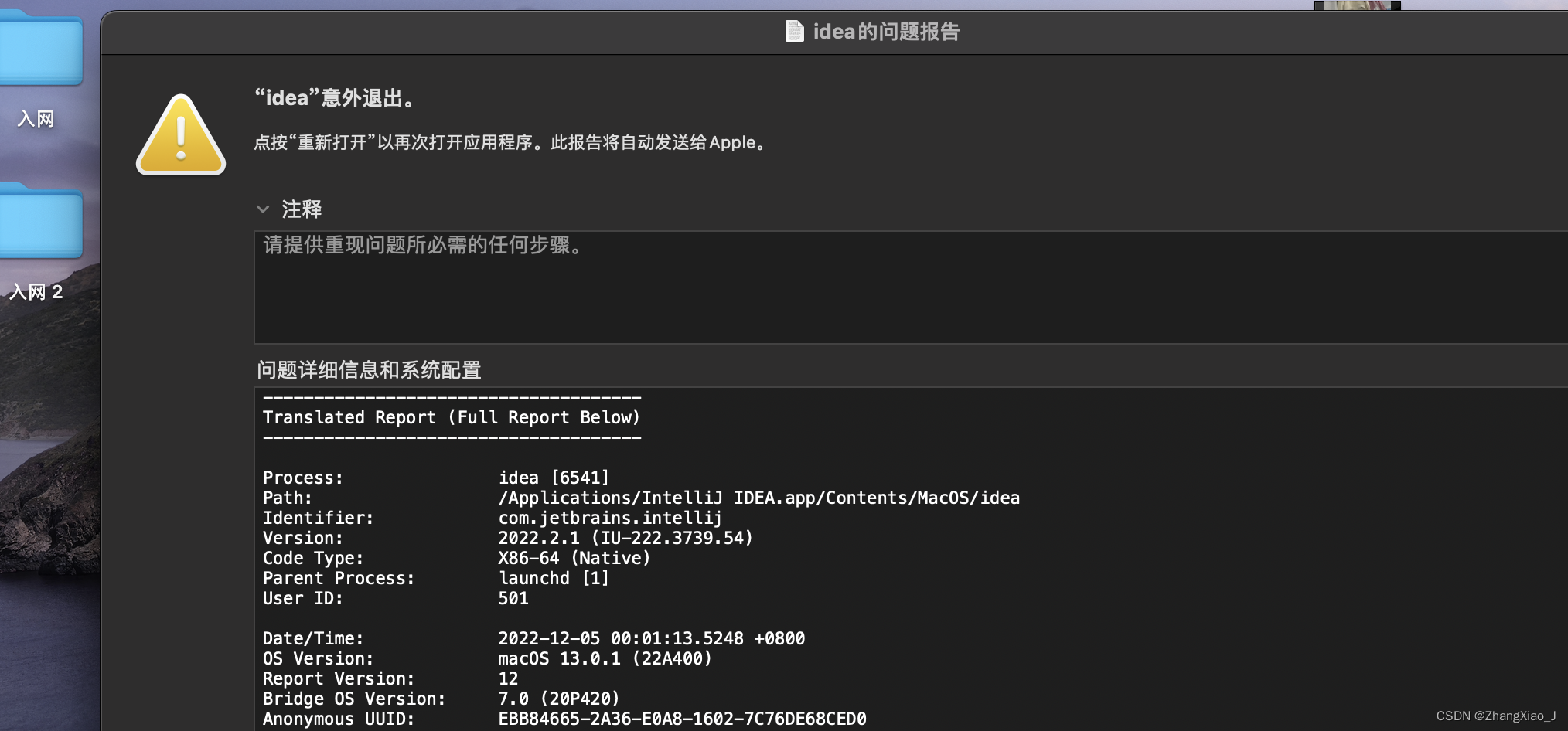This screenshot has width=1568, height=731.
Task: Click the comment field asking for reproduction steps
Action: tap(911, 287)
